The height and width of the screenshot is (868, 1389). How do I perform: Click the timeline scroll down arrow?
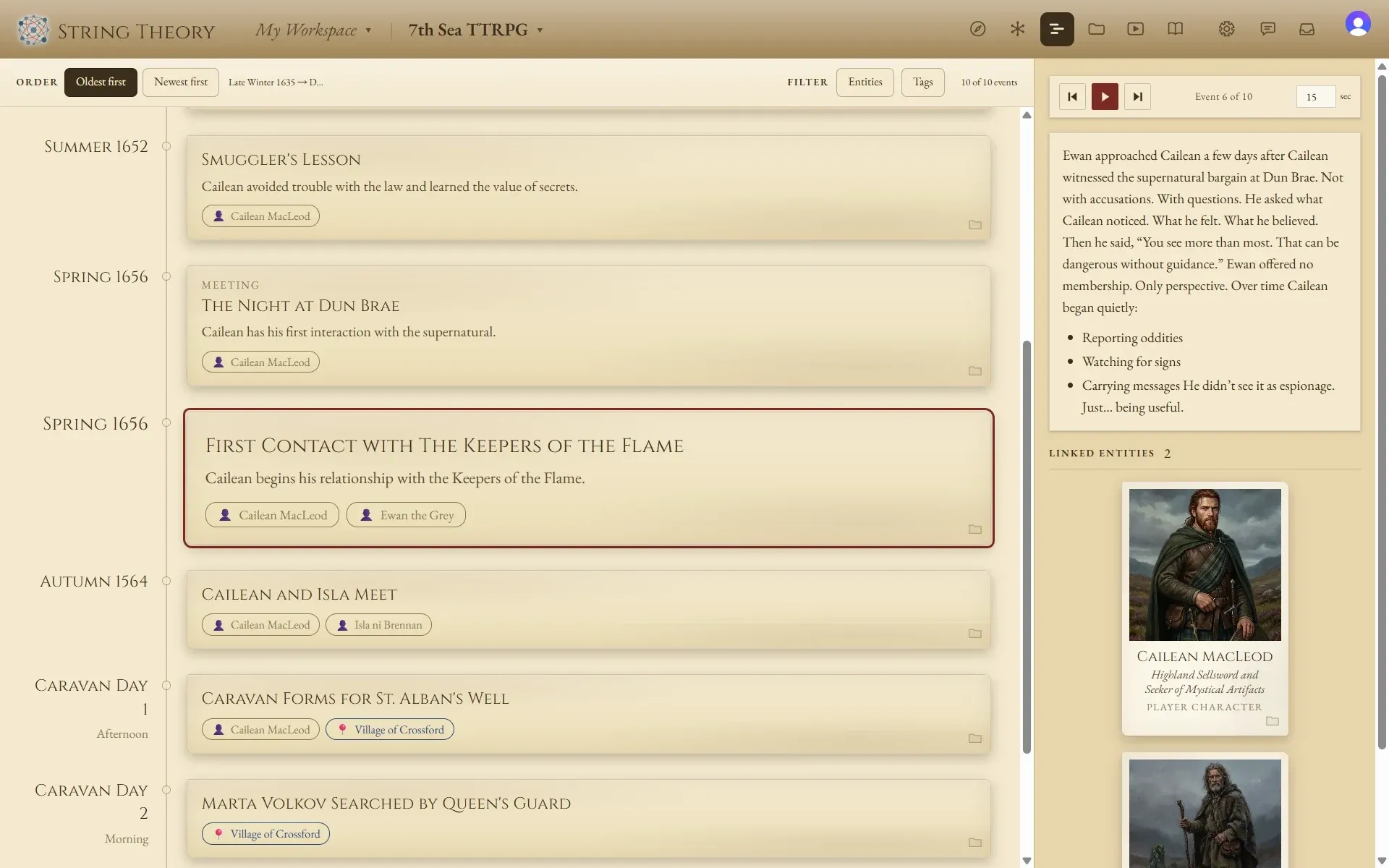tap(1026, 860)
